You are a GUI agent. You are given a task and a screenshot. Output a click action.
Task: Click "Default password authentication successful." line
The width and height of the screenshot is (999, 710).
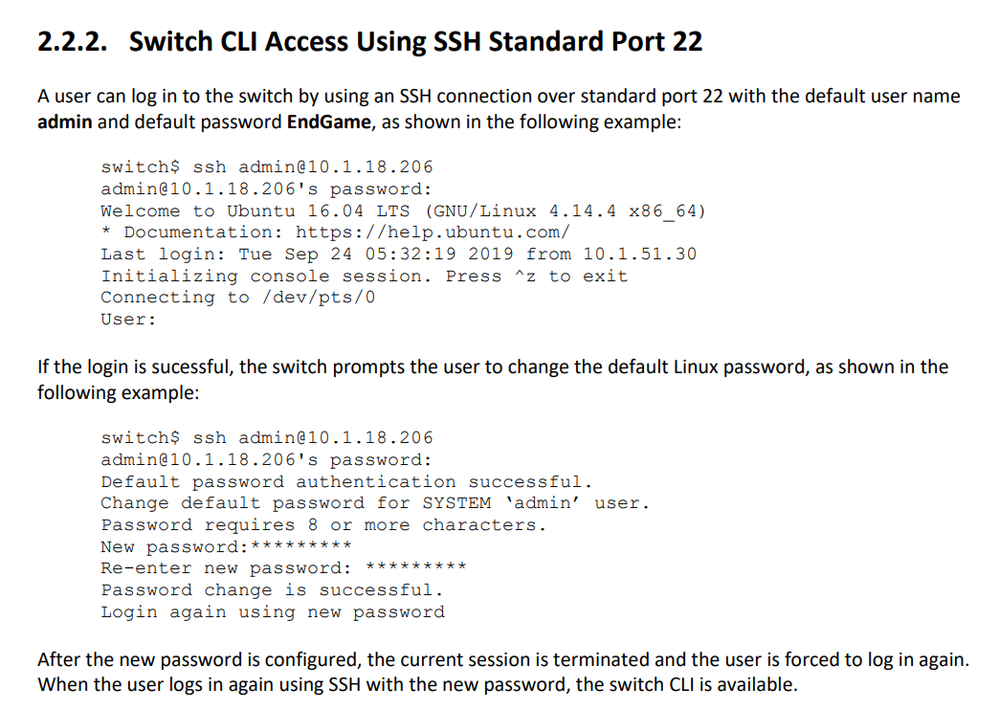coord(347,481)
